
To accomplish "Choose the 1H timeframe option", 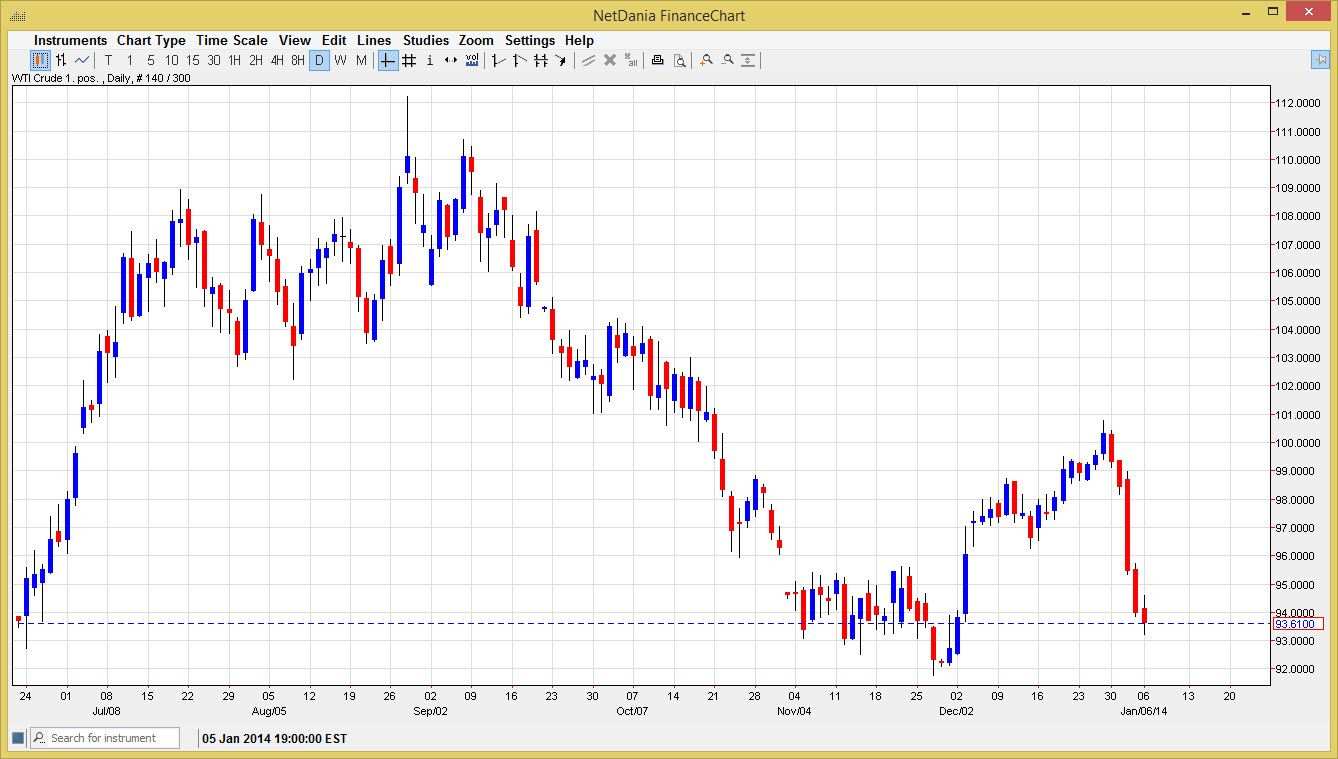I will (233, 60).
